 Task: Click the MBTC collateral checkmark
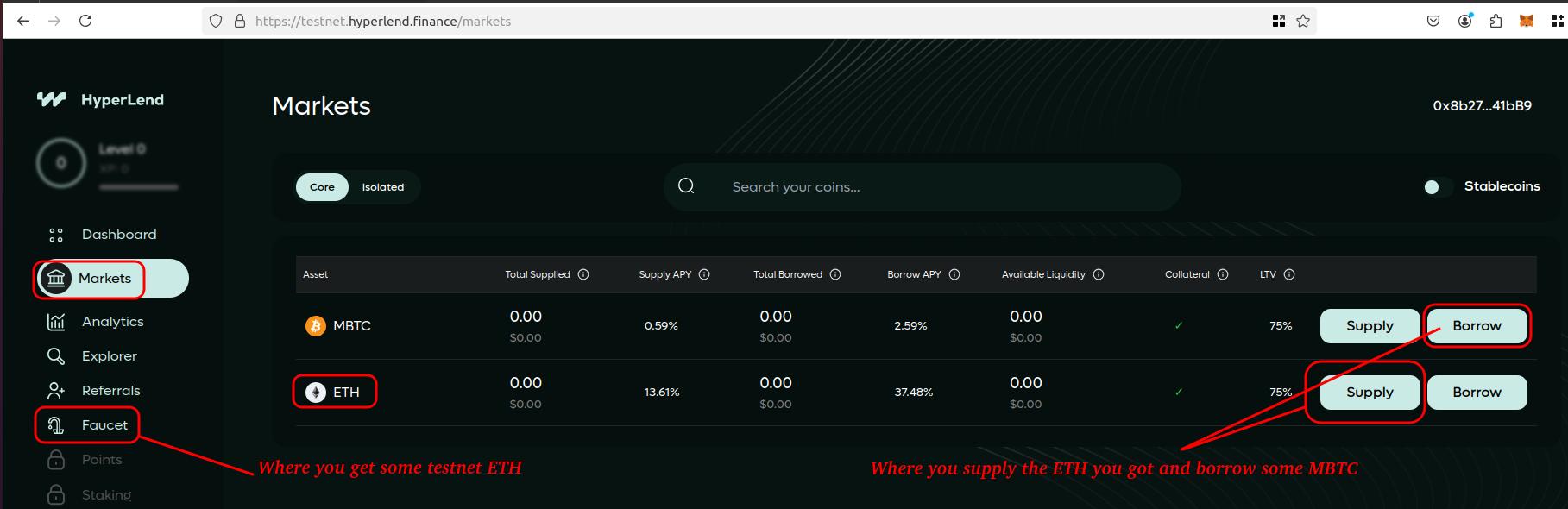tap(1179, 326)
